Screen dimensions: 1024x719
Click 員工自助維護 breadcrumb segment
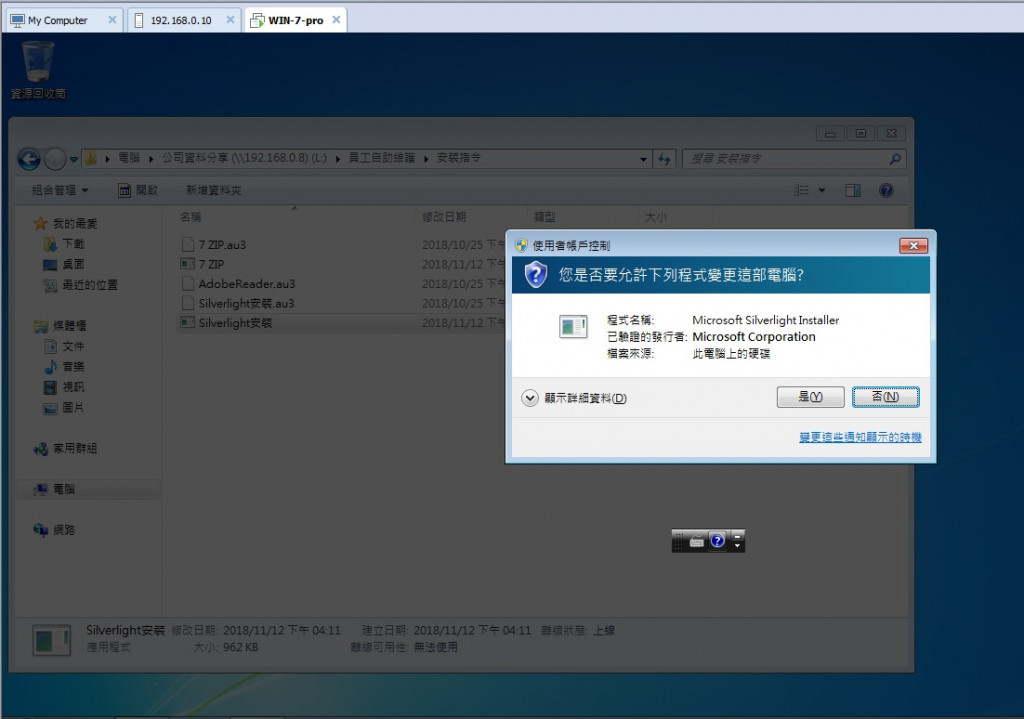[381, 158]
